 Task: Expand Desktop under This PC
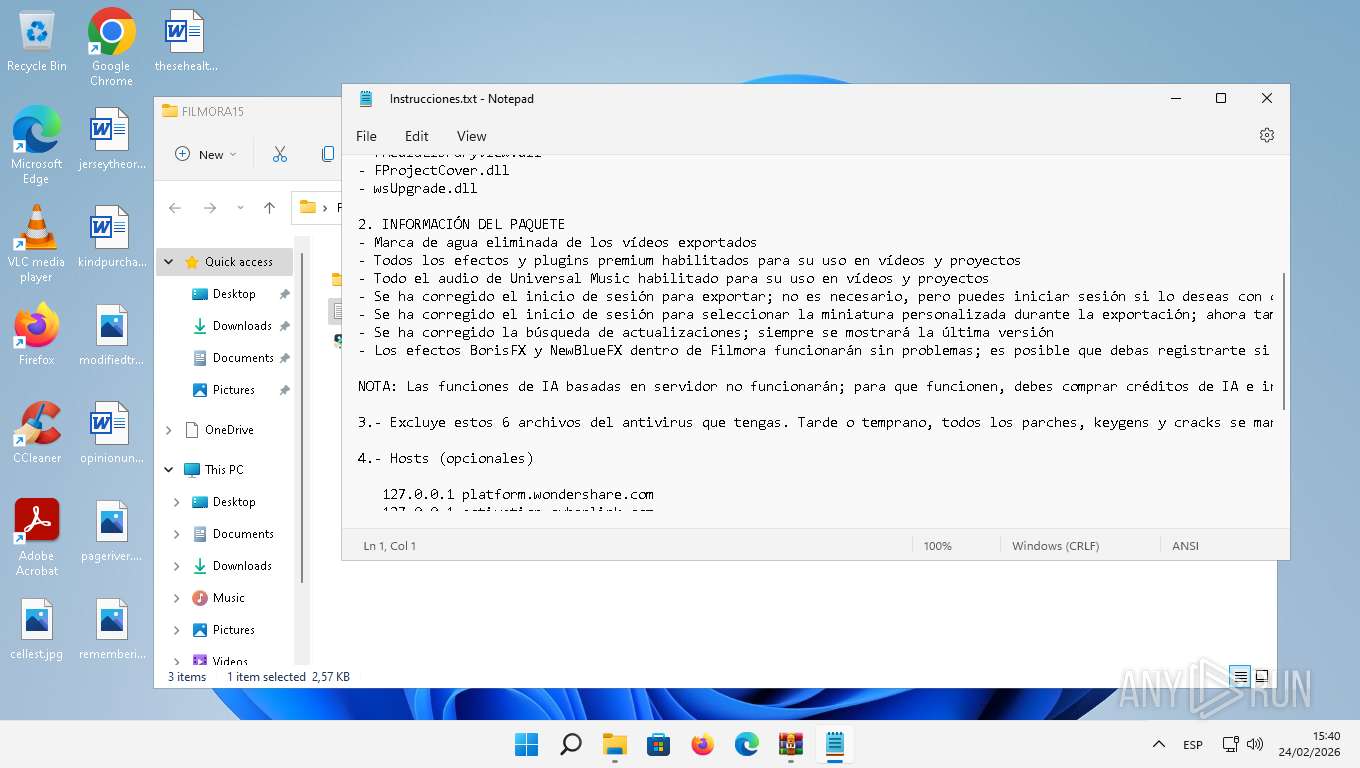click(x=177, y=502)
